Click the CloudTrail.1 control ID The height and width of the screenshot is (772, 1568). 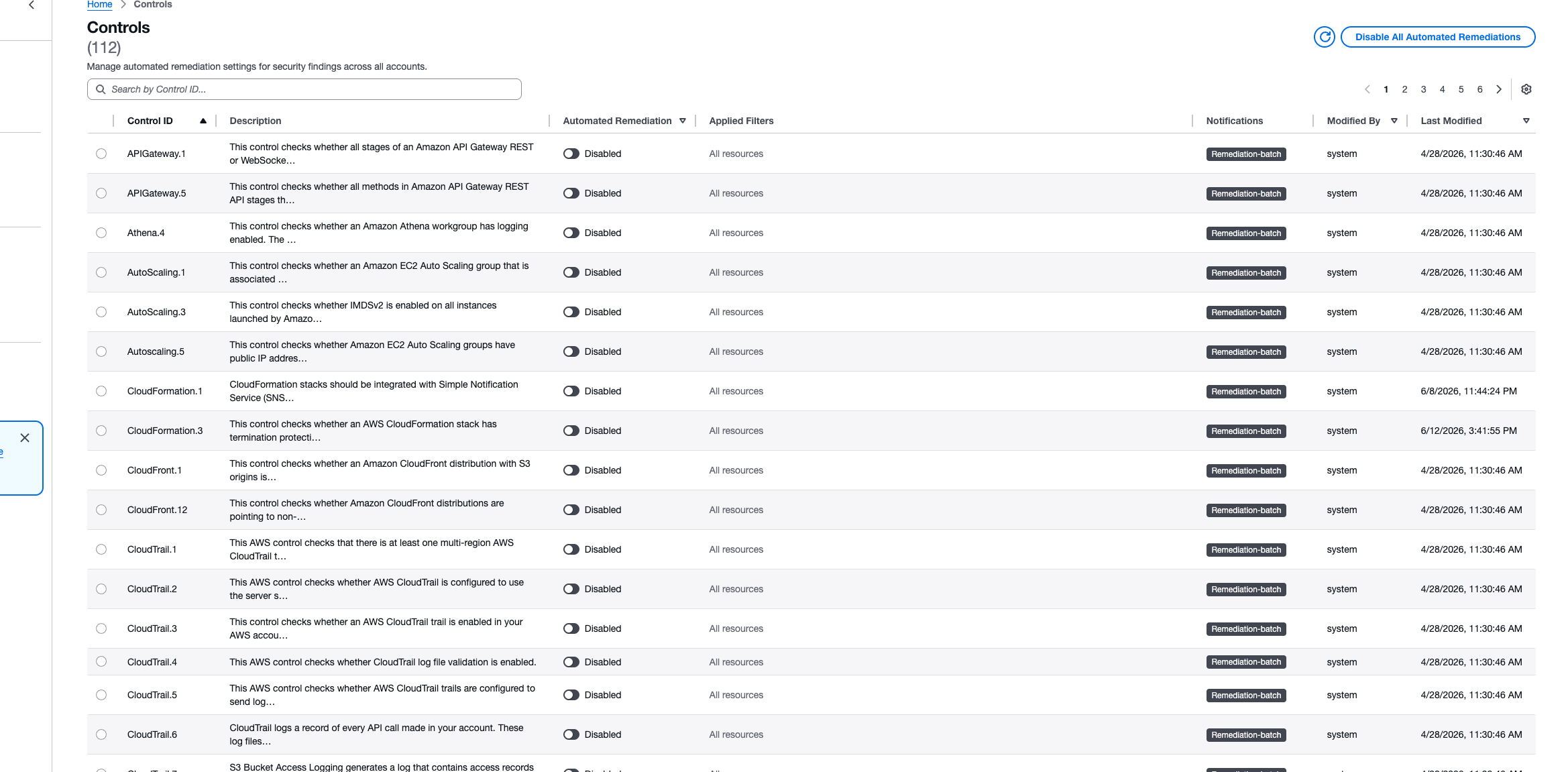click(x=152, y=549)
